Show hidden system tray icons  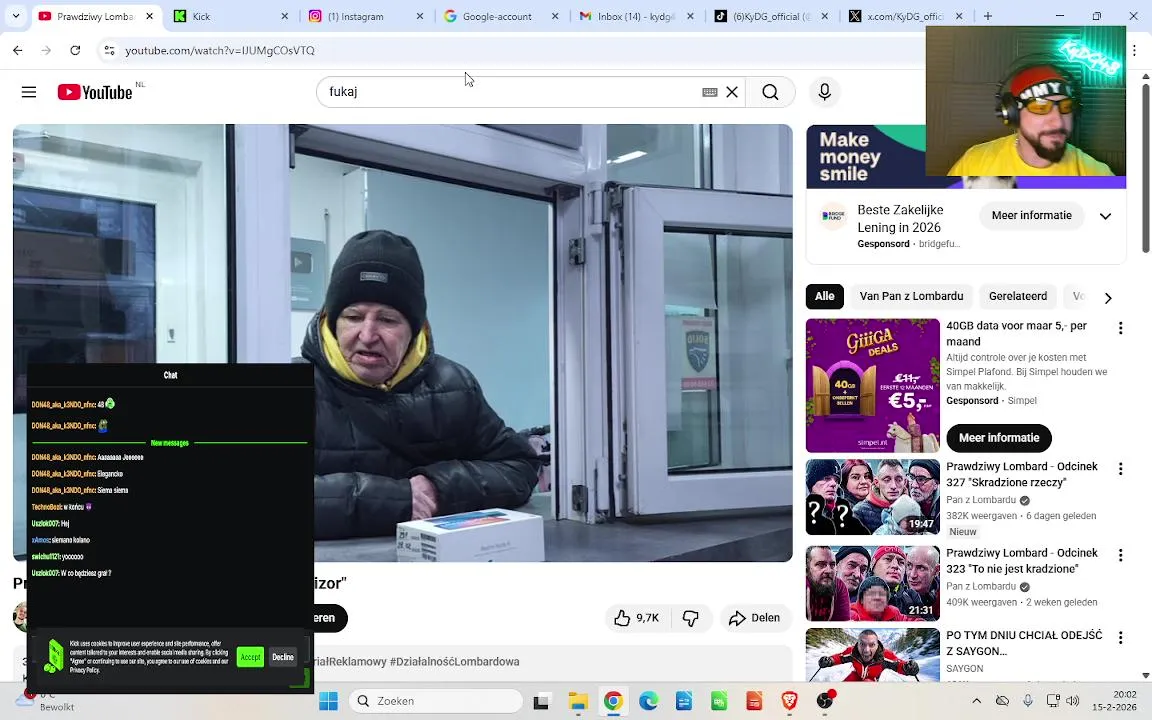coord(976,701)
